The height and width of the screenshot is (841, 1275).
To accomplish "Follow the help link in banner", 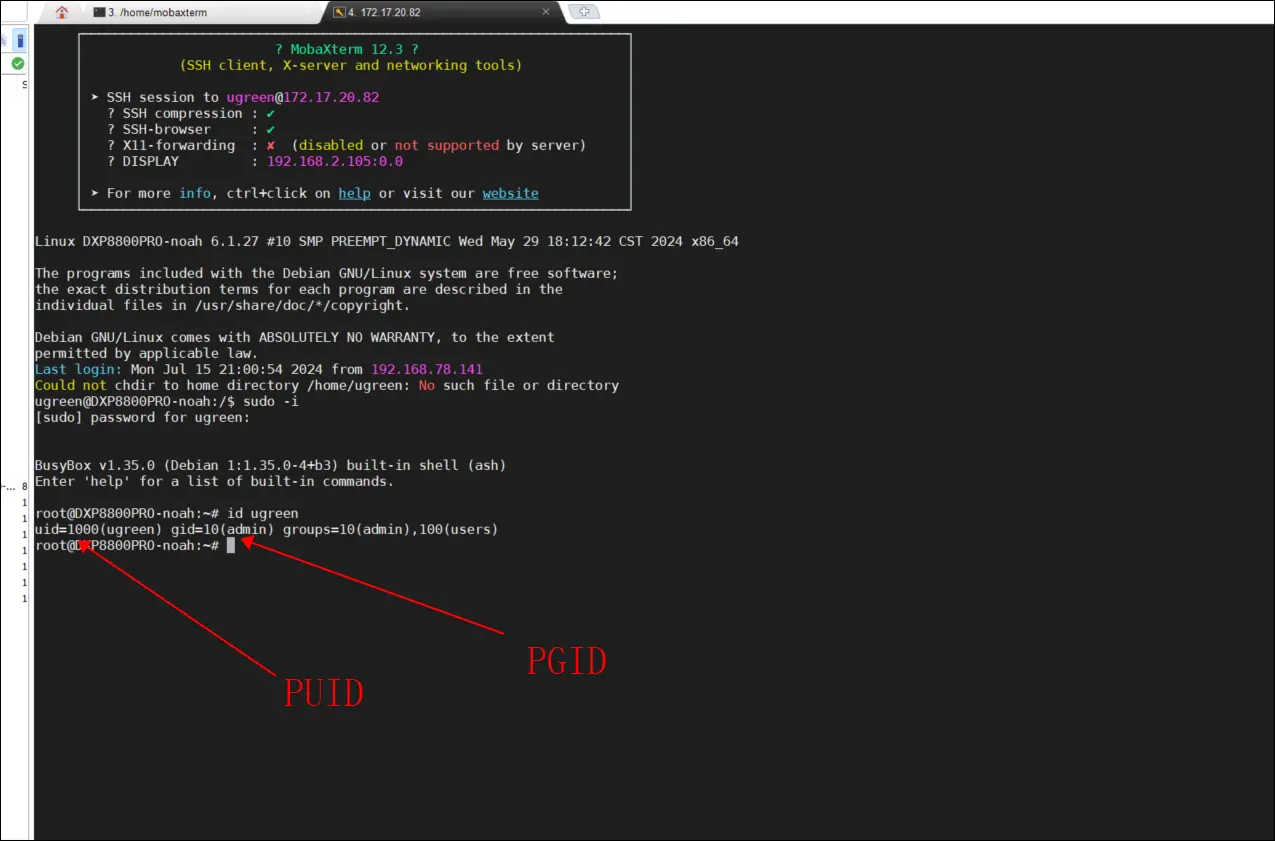I will (354, 193).
